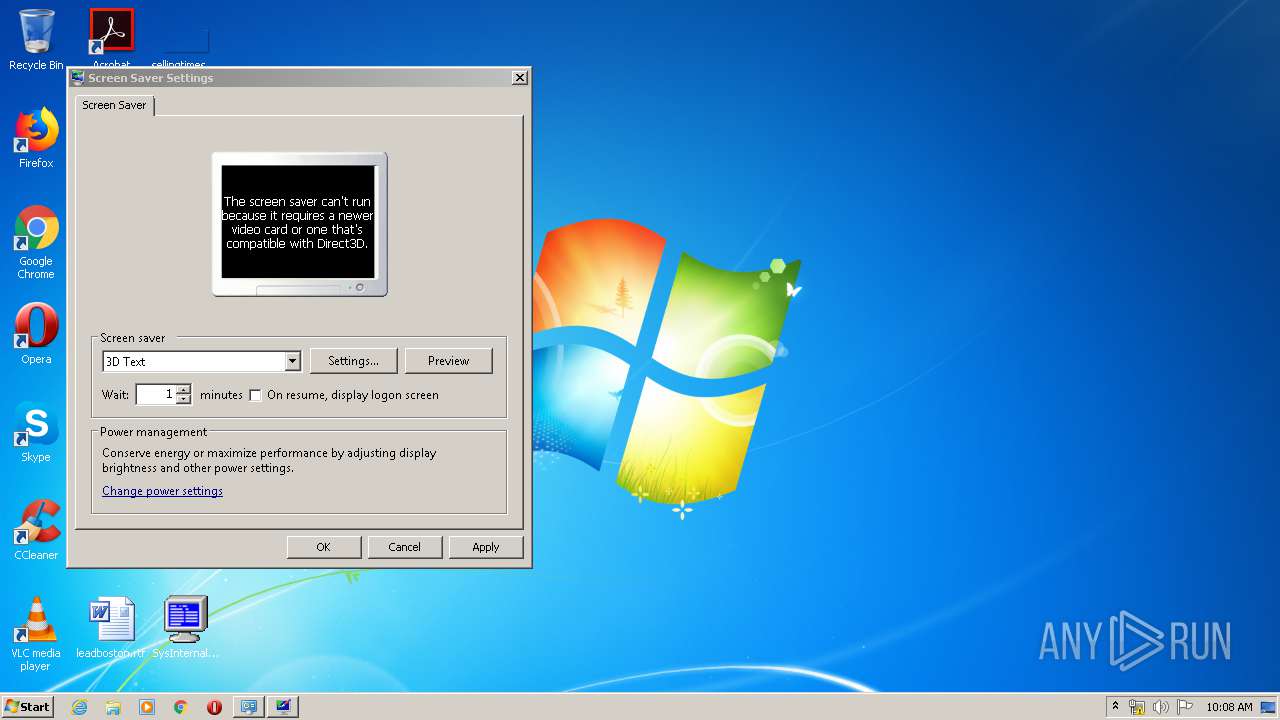Click the Wait minutes input field
This screenshot has width=1280, height=720.
[x=155, y=394]
